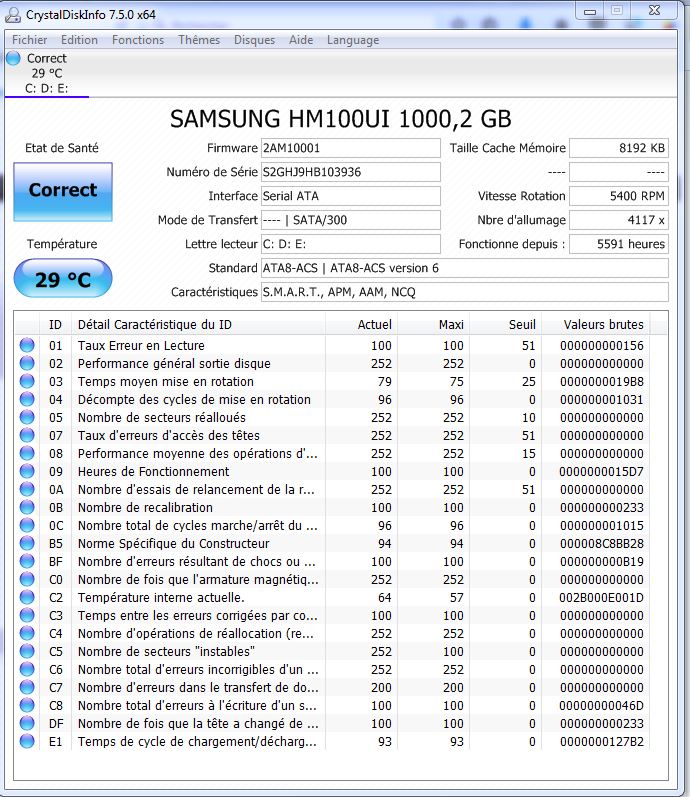Click the Lettre lecteur field
690x797 pixels.
pyautogui.click(x=350, y=244)
